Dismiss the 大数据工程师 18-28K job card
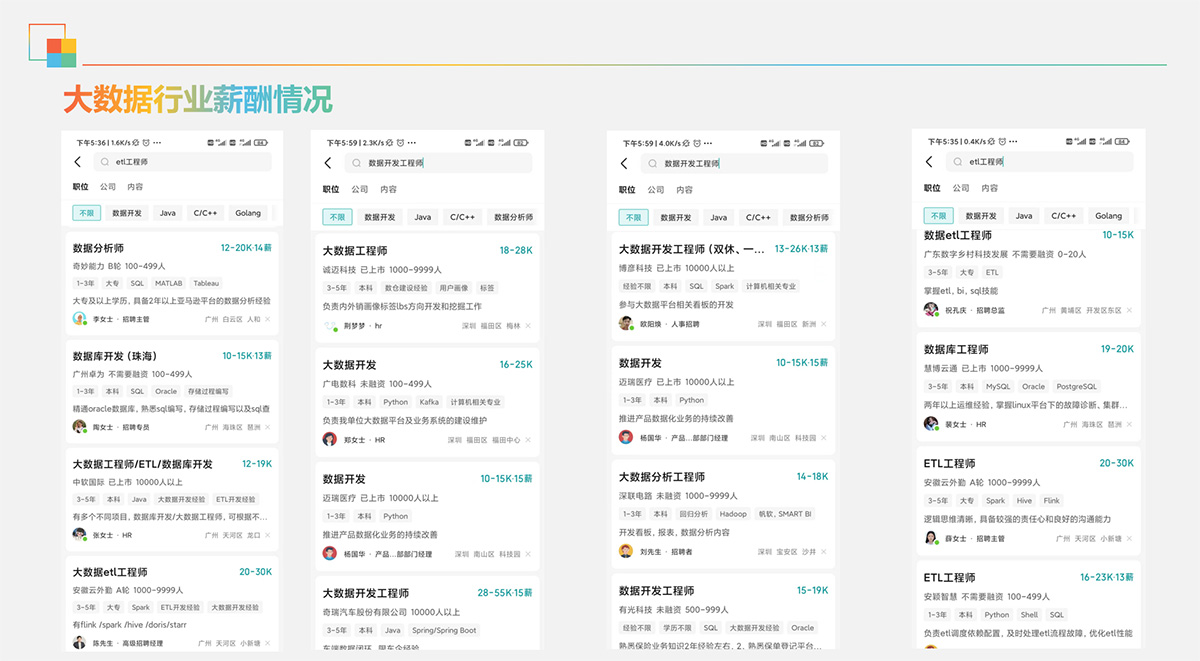 click(528, 326)
